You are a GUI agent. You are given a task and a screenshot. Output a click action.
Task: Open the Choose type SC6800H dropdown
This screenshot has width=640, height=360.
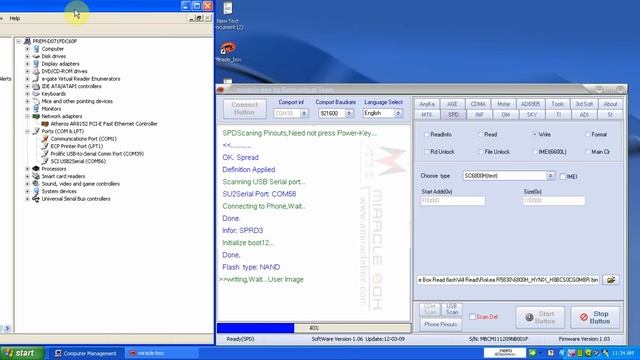pyautogui.click(x=550, y=176)
